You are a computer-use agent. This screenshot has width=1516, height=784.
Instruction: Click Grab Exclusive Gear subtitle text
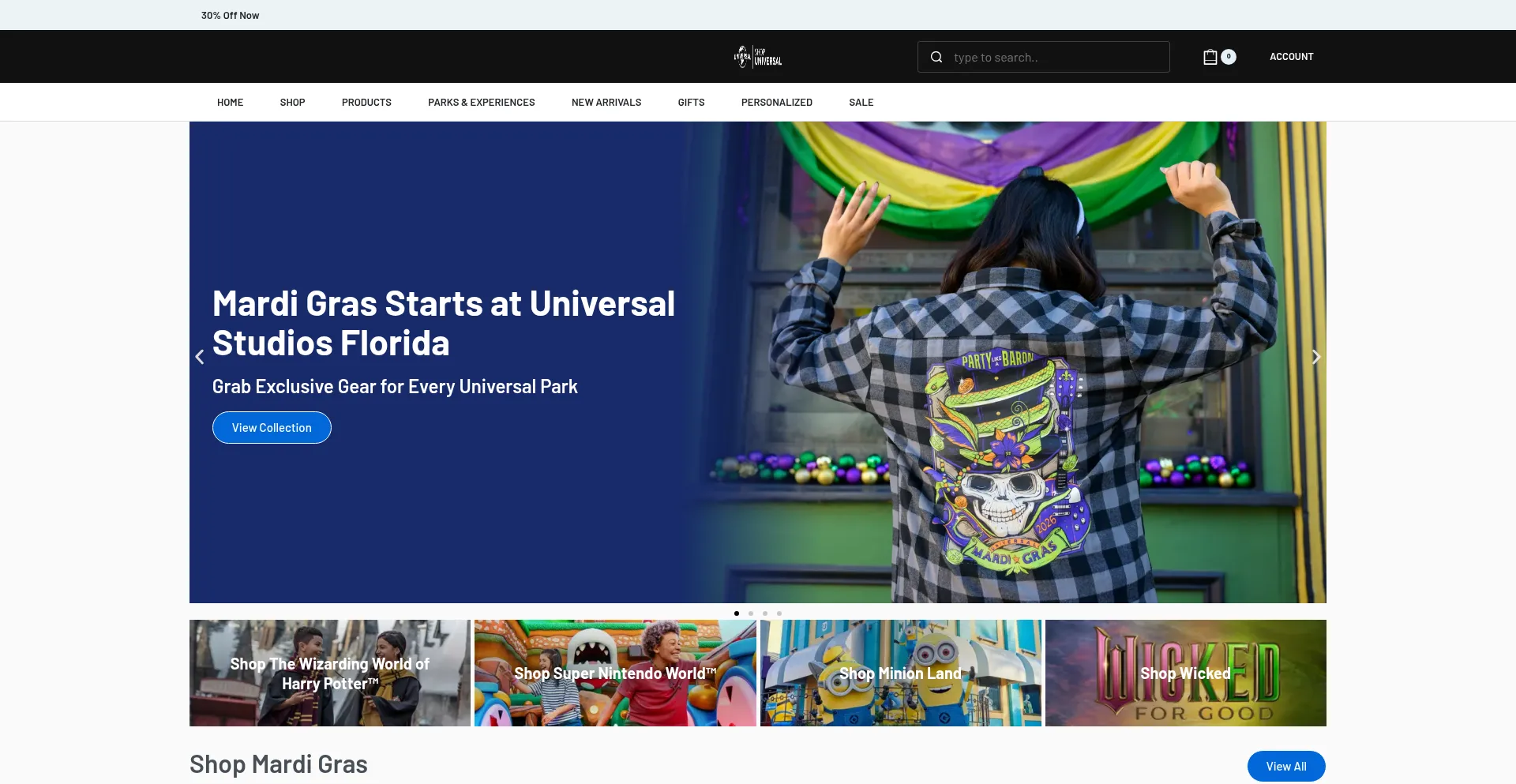(x=395, y=387)
